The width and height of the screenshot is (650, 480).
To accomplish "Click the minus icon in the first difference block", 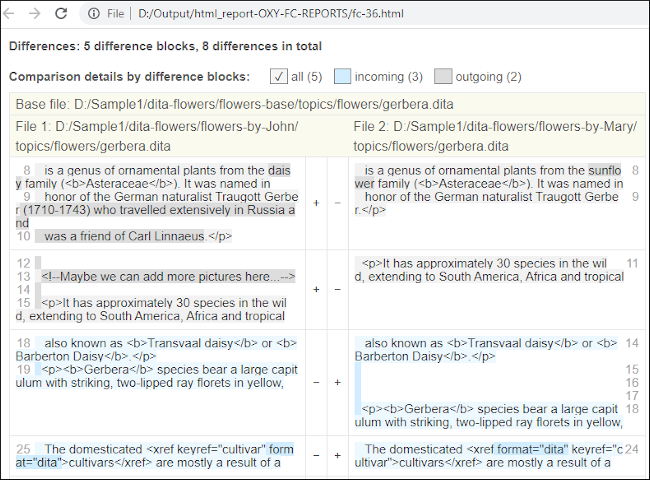I will point(337,202).
